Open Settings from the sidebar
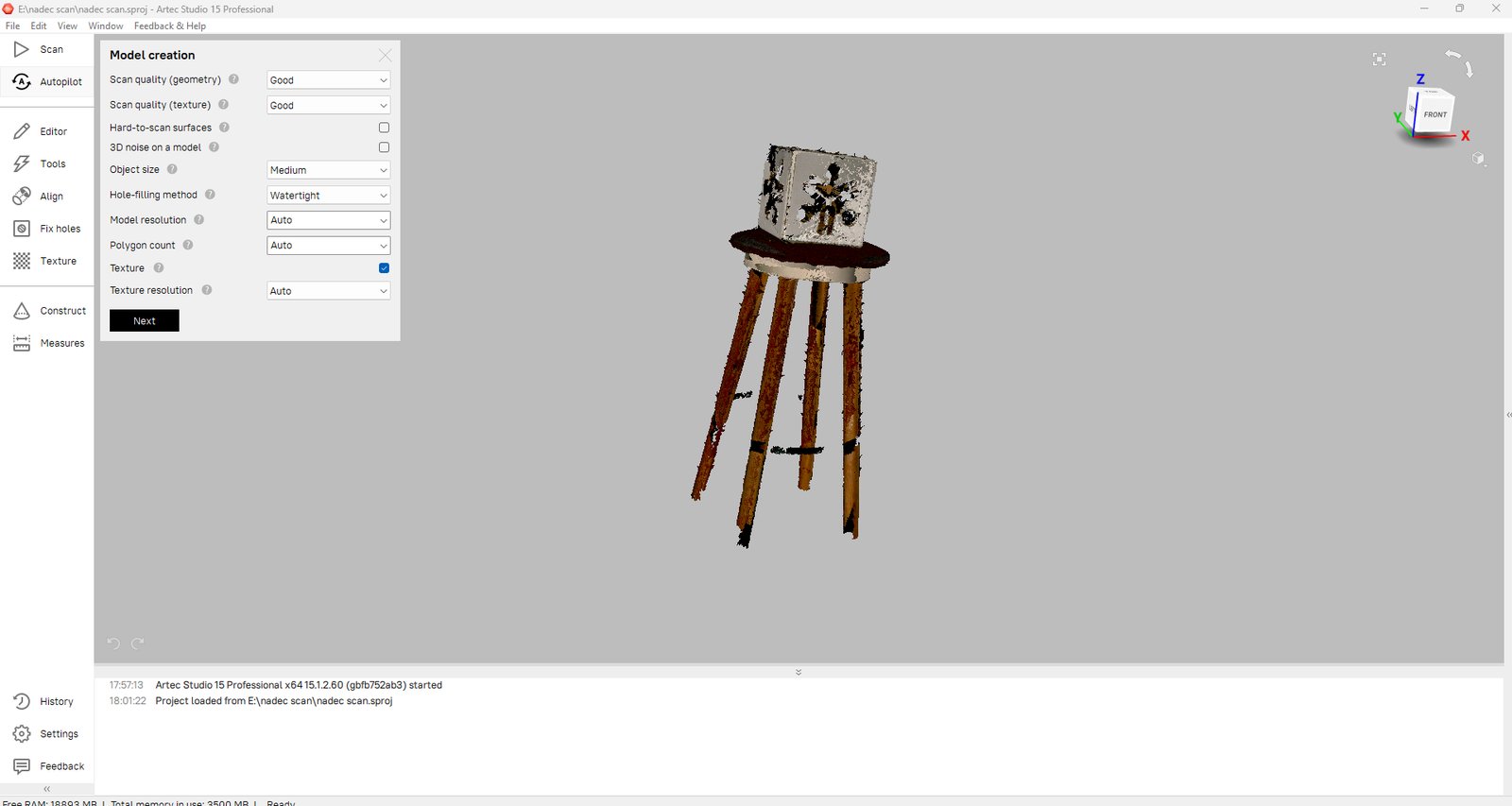 tap(46, 734)
